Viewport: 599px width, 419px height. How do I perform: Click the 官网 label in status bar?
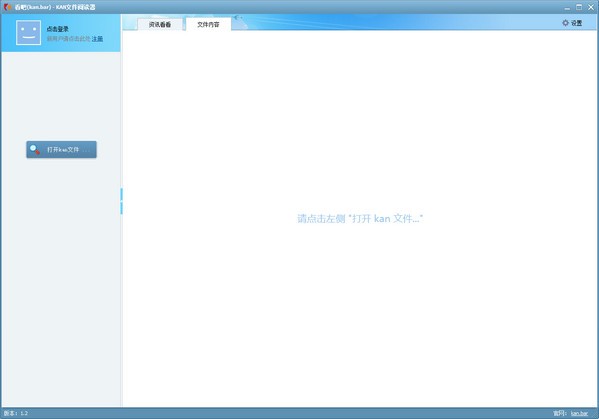click(560, 413)
